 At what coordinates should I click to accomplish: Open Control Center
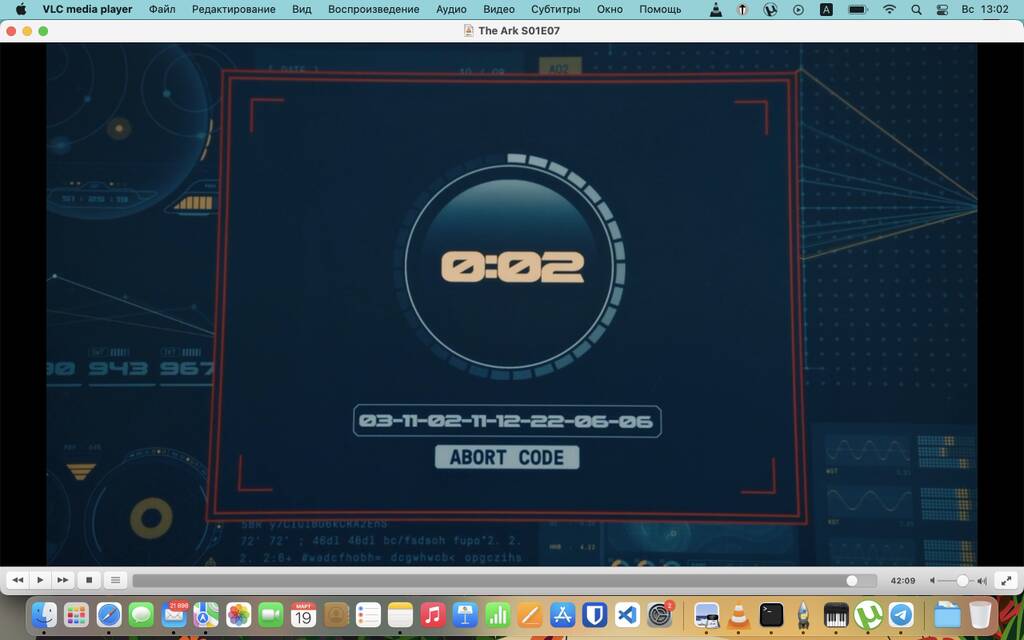[x=942, y=9]
